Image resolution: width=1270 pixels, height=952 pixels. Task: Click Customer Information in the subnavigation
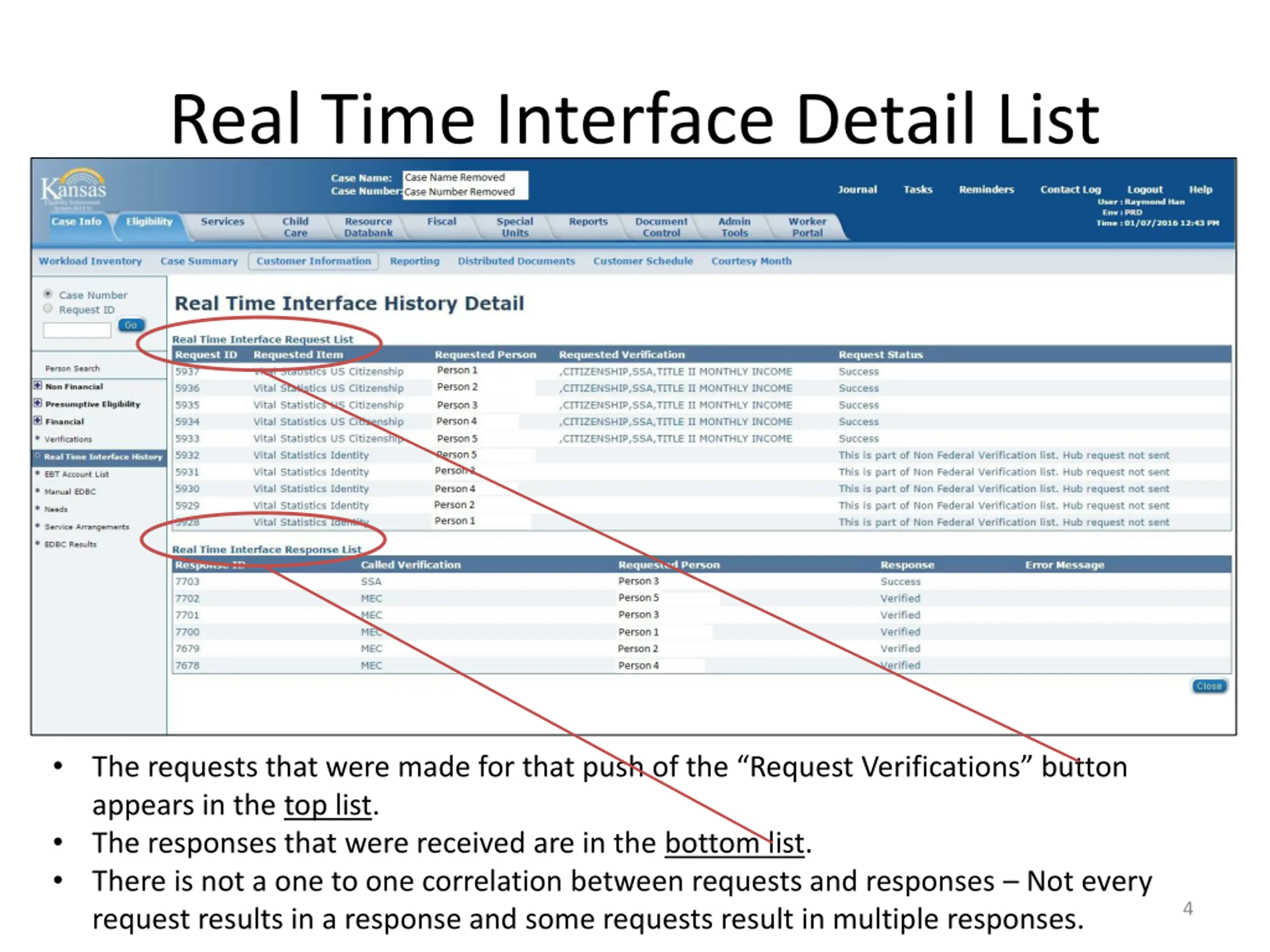click(x=314, y=261)
